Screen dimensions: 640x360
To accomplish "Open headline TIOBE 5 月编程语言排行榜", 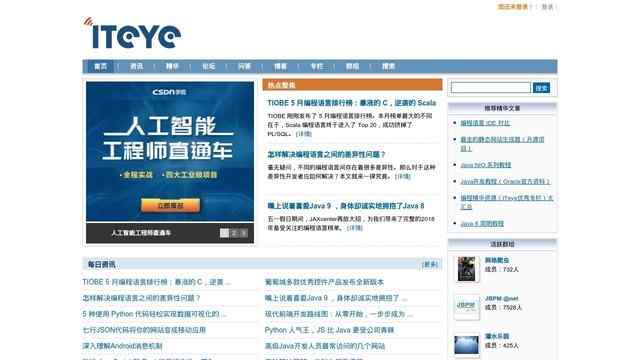I will 351,103.
